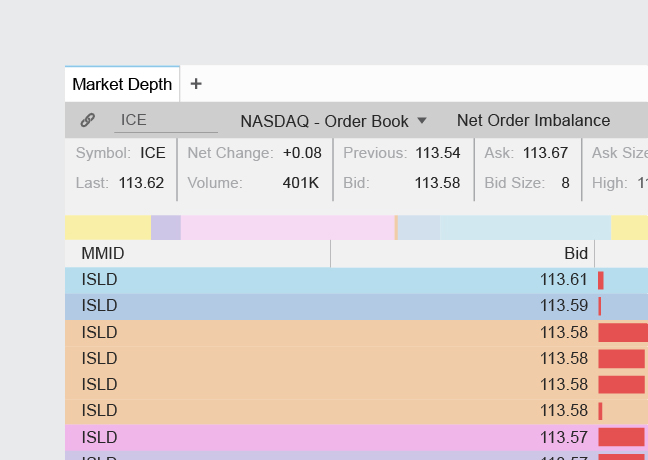
Task: Click the bid price 113.59 cell
Action: (564, 306)
